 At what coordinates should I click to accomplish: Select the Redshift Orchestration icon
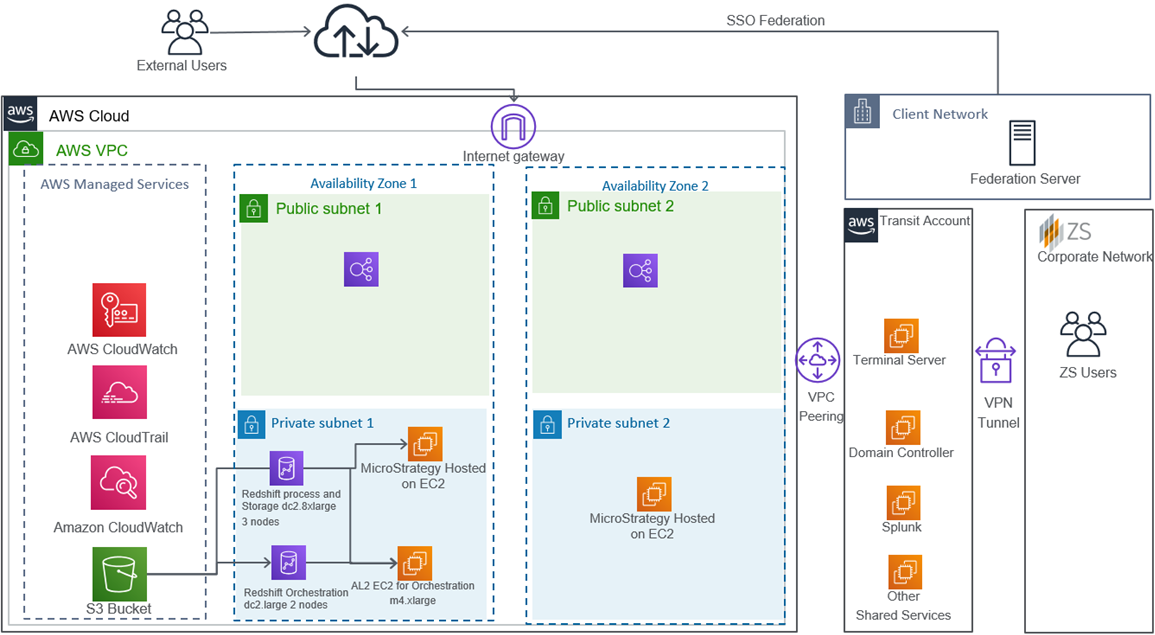coord(287,563)
